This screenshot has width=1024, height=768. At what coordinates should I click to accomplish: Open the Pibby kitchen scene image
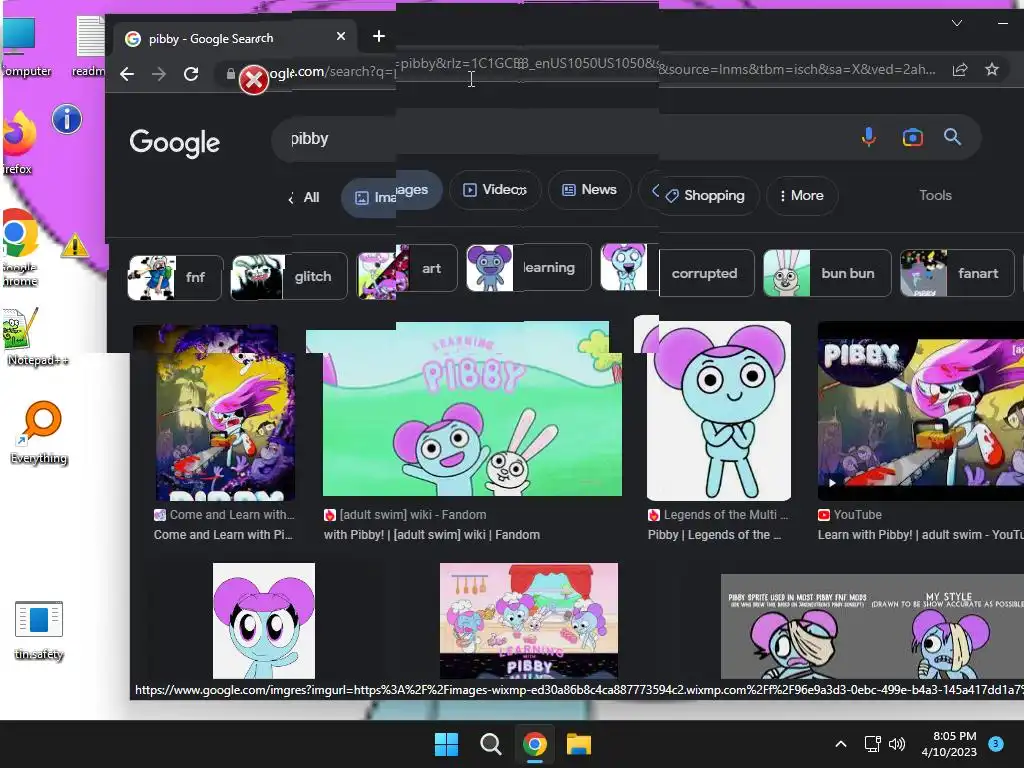529,621
